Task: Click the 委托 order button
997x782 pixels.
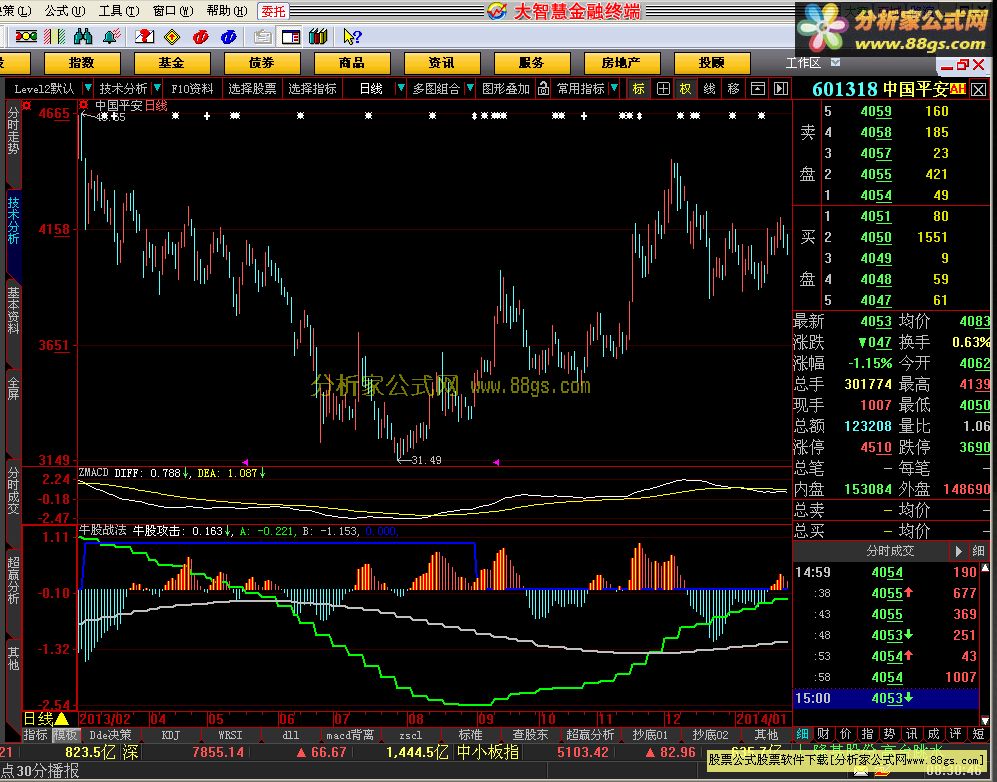Action: (x=273, y=11)
